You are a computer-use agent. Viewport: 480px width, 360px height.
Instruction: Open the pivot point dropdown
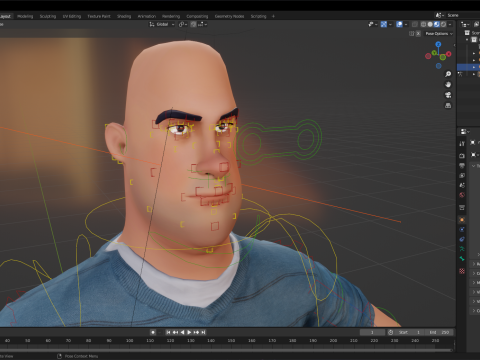pos(183,24)
